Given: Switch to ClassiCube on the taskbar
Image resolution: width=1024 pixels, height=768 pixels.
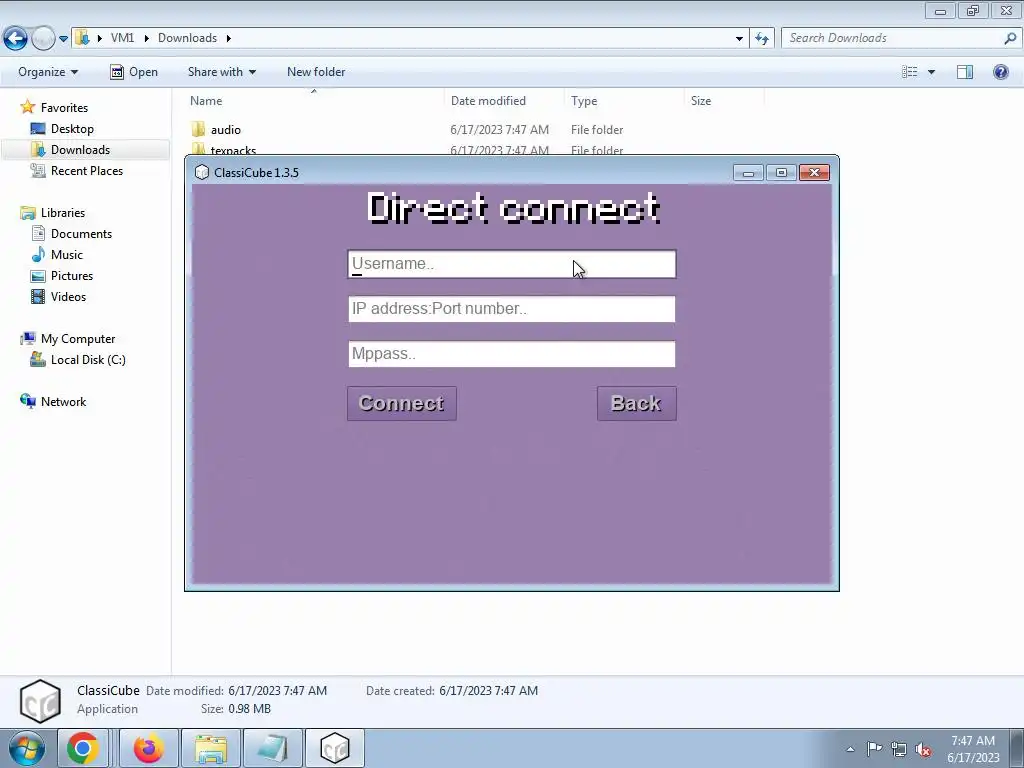Looking at the screenshot, I should click(x=335, y=748).
